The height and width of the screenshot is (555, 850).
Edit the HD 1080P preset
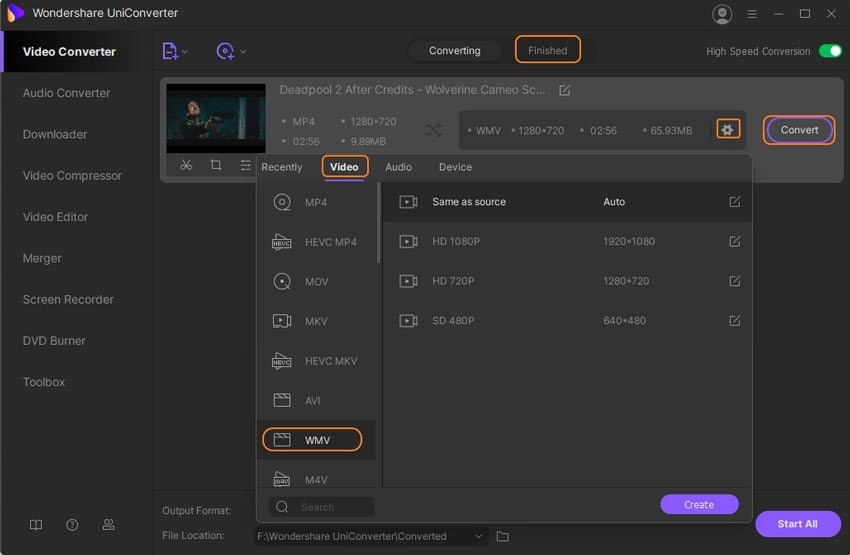[x=735, y=241]
